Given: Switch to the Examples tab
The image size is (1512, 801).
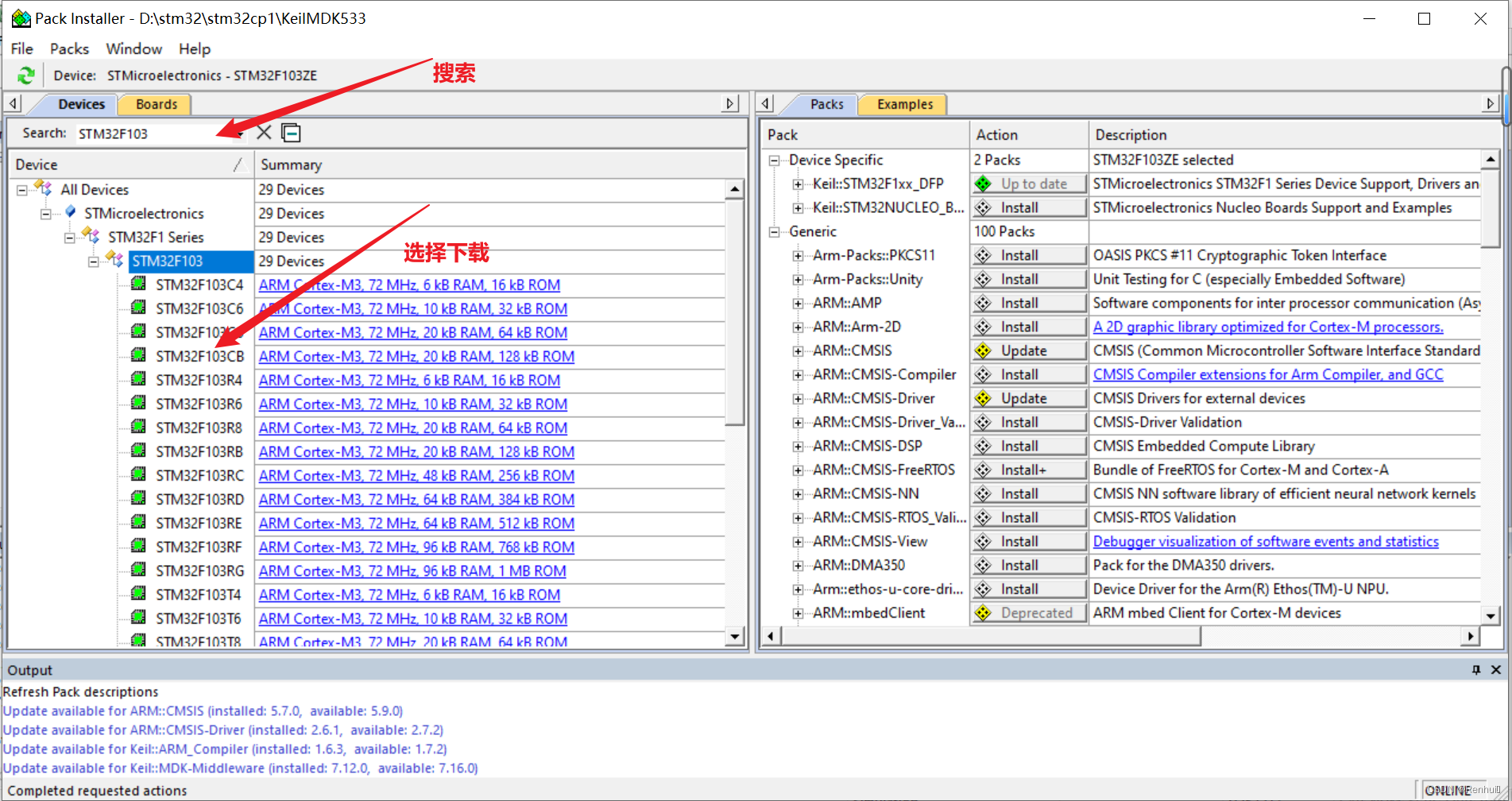Looking at the screenshot, I should click(905, 104).
